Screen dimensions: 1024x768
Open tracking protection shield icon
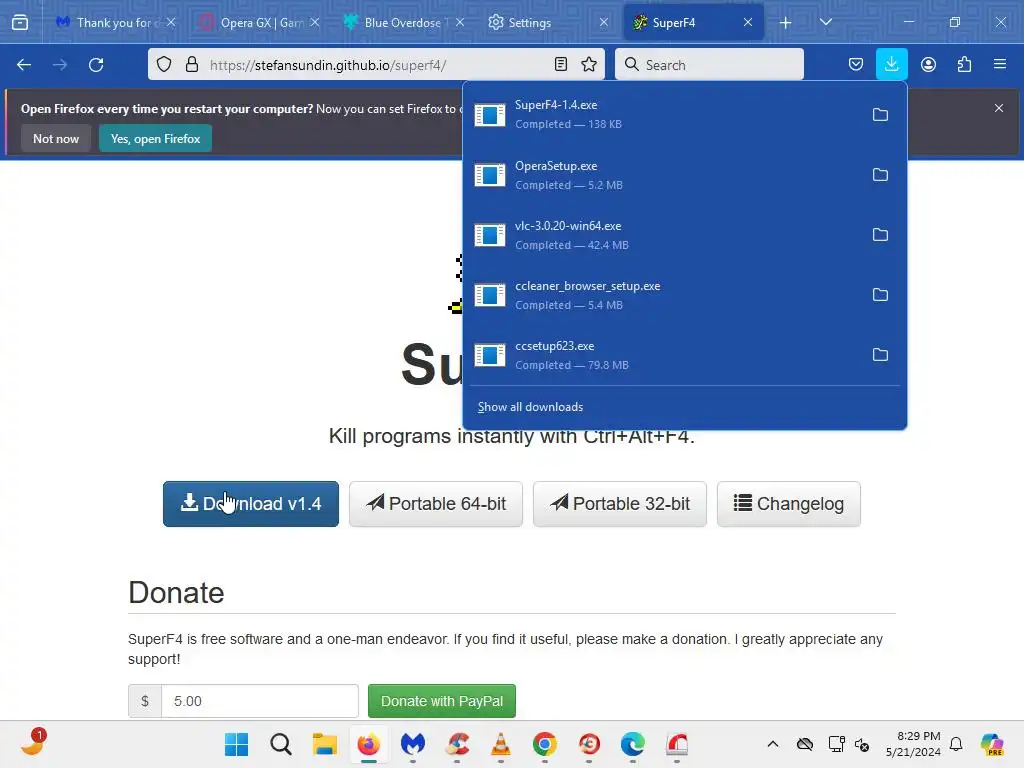pos(164,65)
